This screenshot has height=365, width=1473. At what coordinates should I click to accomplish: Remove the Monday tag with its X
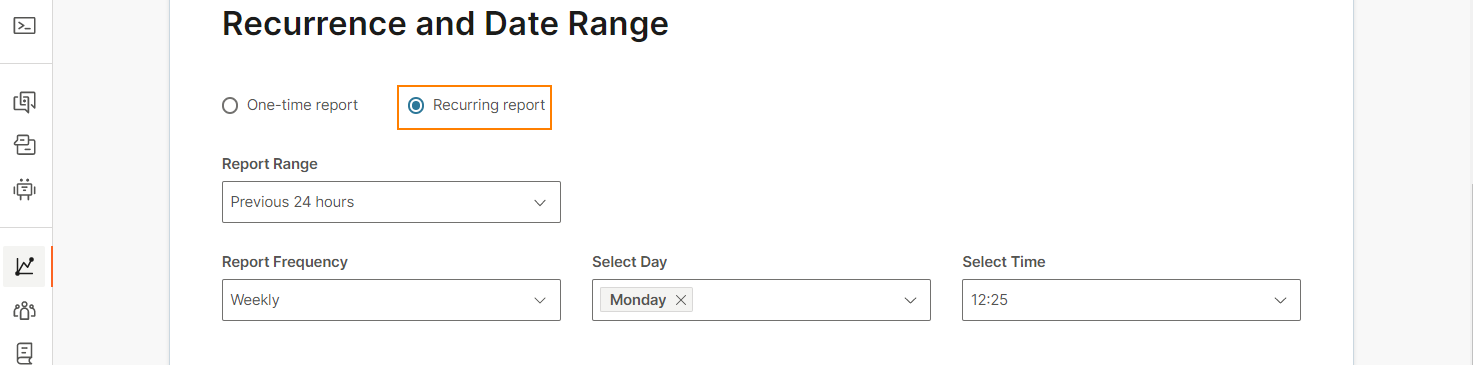point(681,300)
